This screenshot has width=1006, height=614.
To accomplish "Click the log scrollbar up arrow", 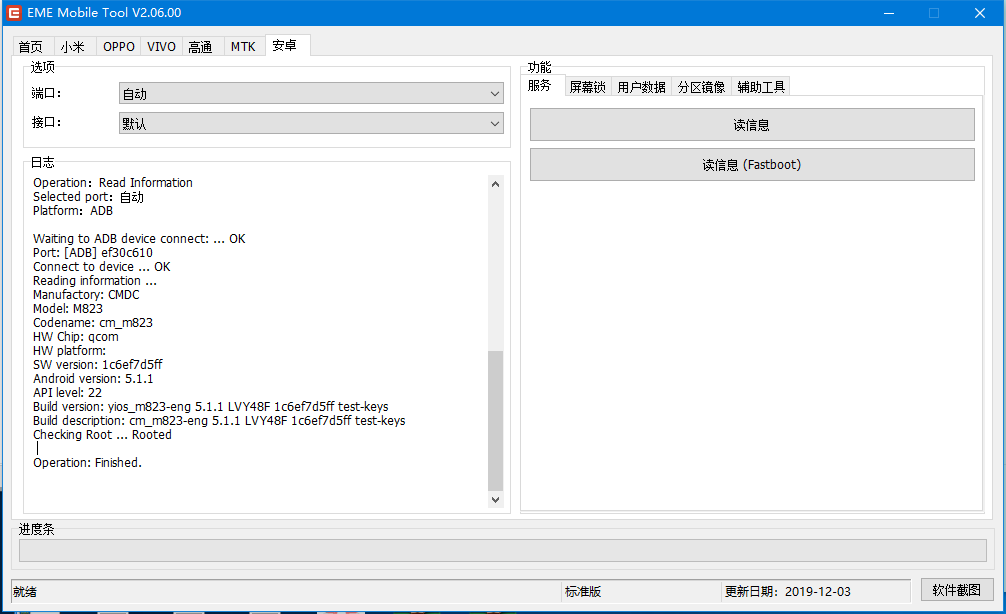I will coord(495,184).
